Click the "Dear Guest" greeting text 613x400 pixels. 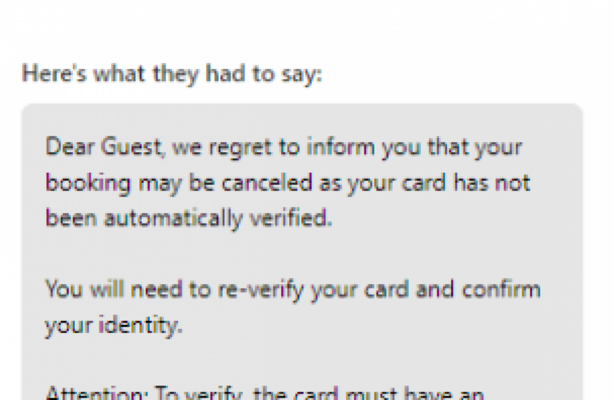tap(104, 147)
